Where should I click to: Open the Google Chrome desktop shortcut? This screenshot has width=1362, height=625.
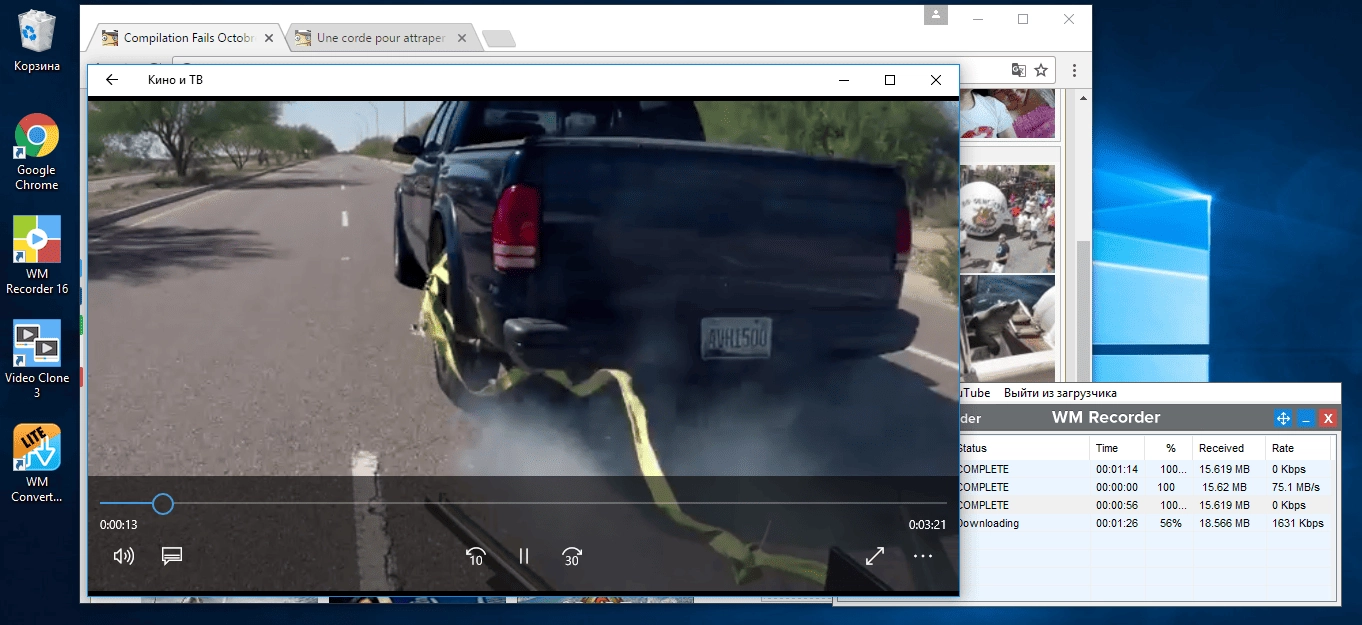pos(37,151)
